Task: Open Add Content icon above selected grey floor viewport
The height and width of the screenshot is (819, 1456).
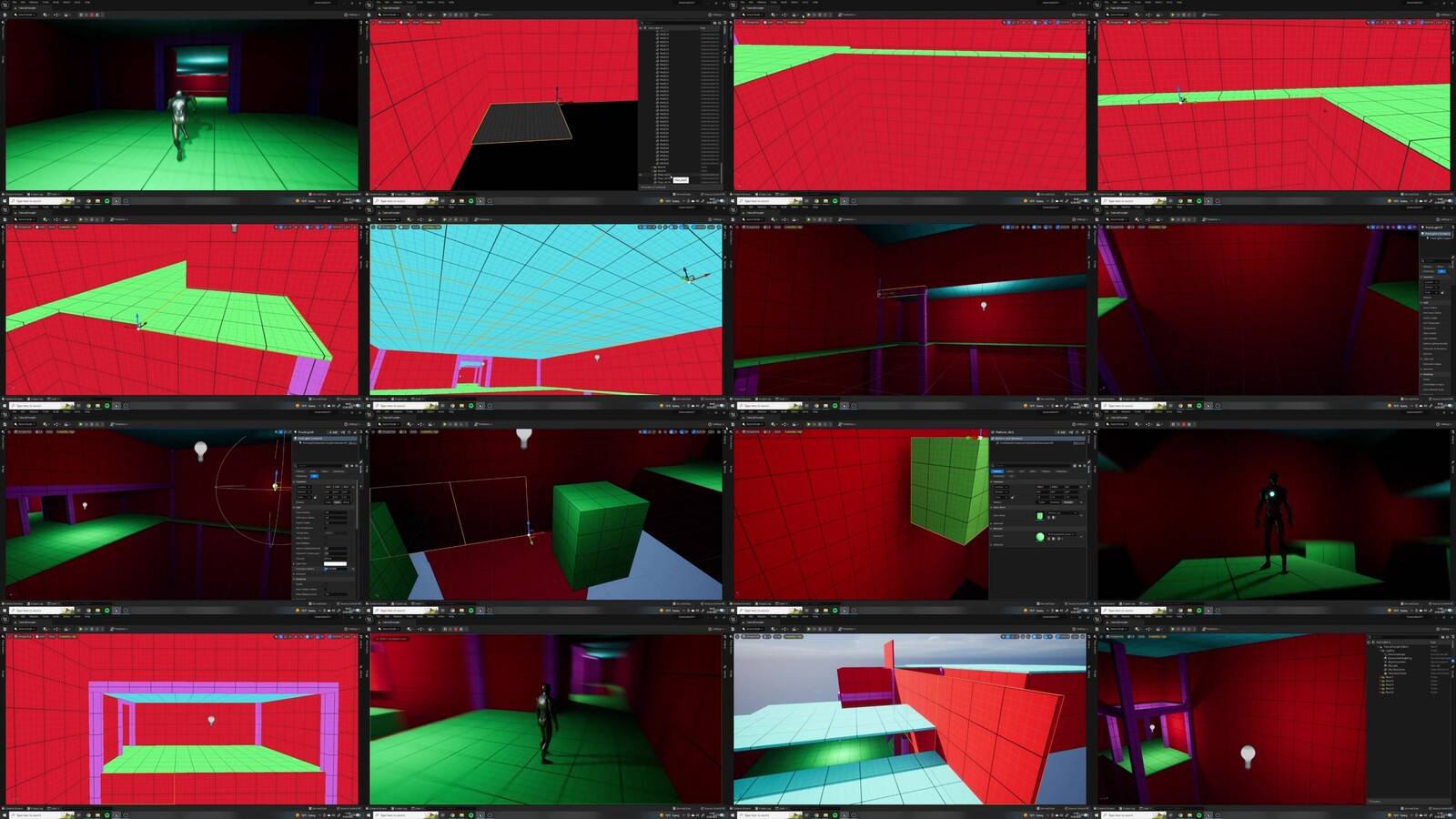Action: [409, 15]
